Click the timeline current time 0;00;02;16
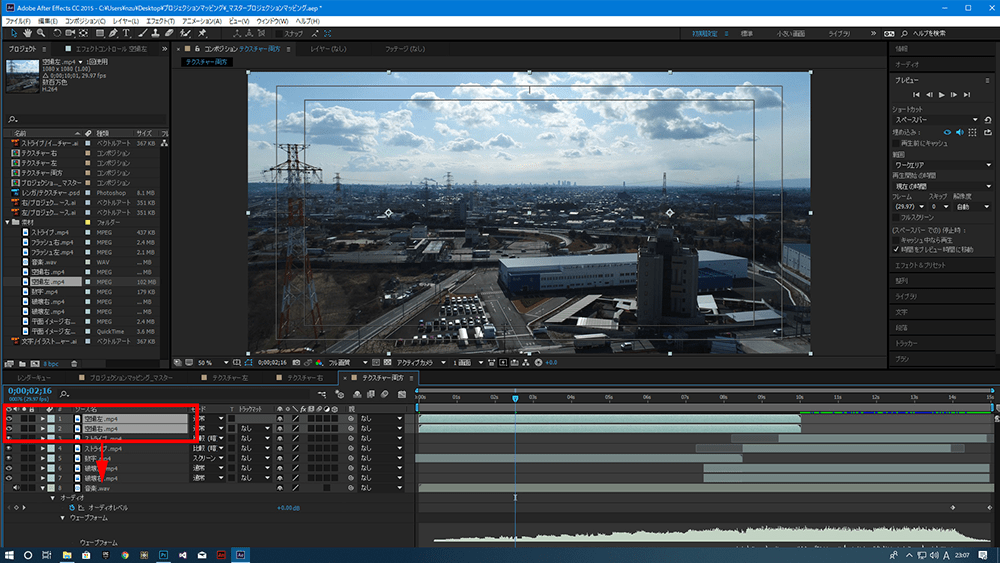Image resolution: width=1000 pixels, height=563 pixels. 28,391
